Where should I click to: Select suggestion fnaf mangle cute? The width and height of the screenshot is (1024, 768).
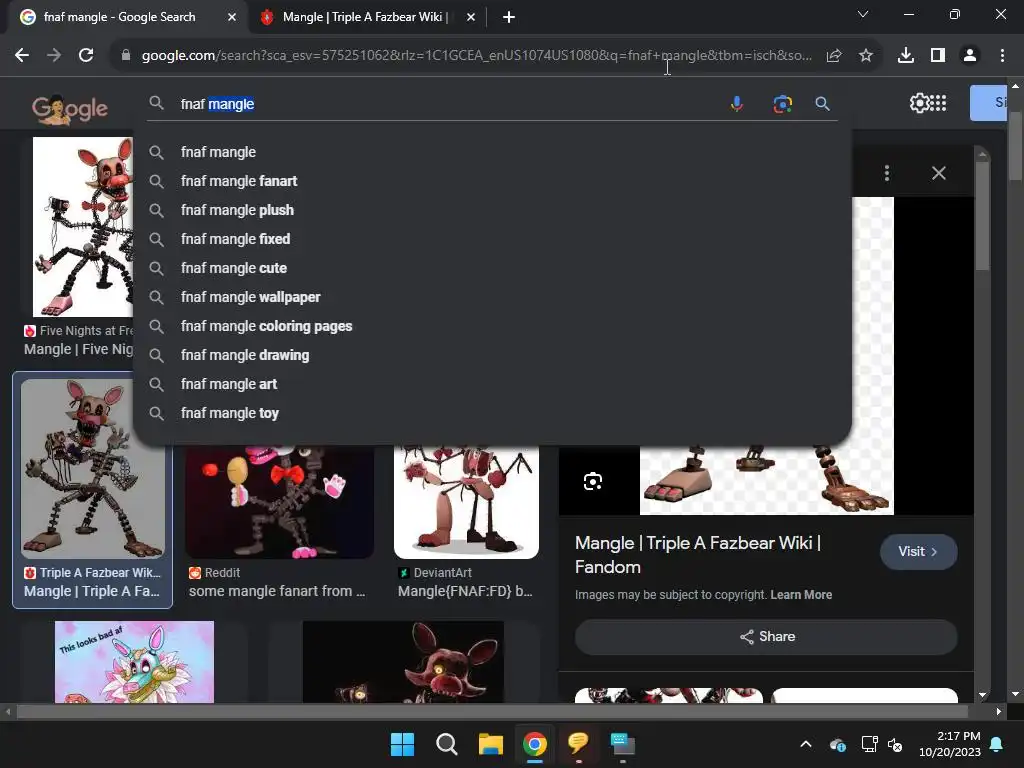(x=492, y=268)
